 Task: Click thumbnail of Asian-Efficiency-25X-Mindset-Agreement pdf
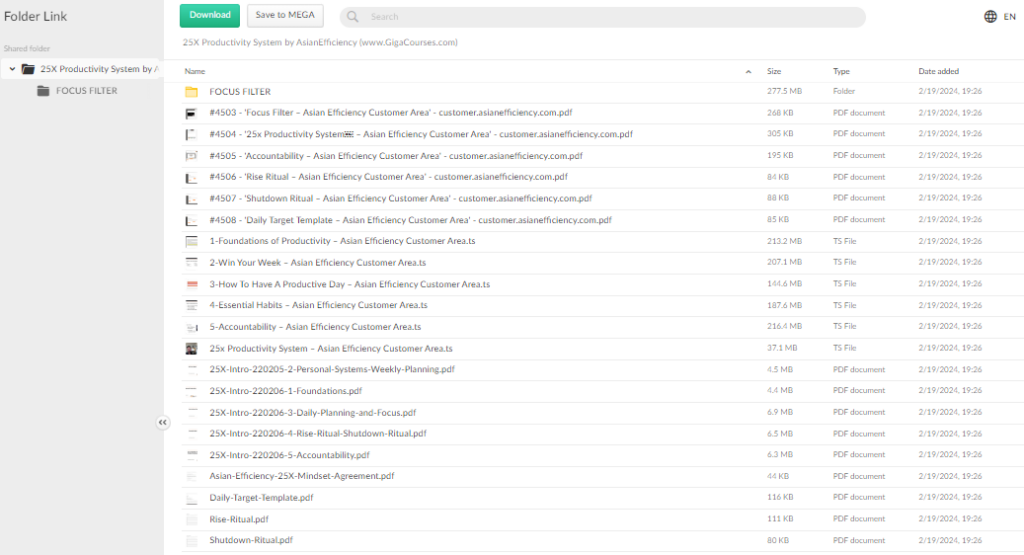(191, 477)
